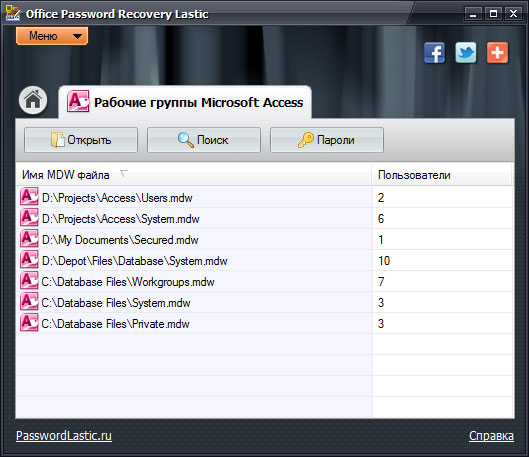
Task: Click user count 2 for Users.mdw
Action: [x=381, y=198]
